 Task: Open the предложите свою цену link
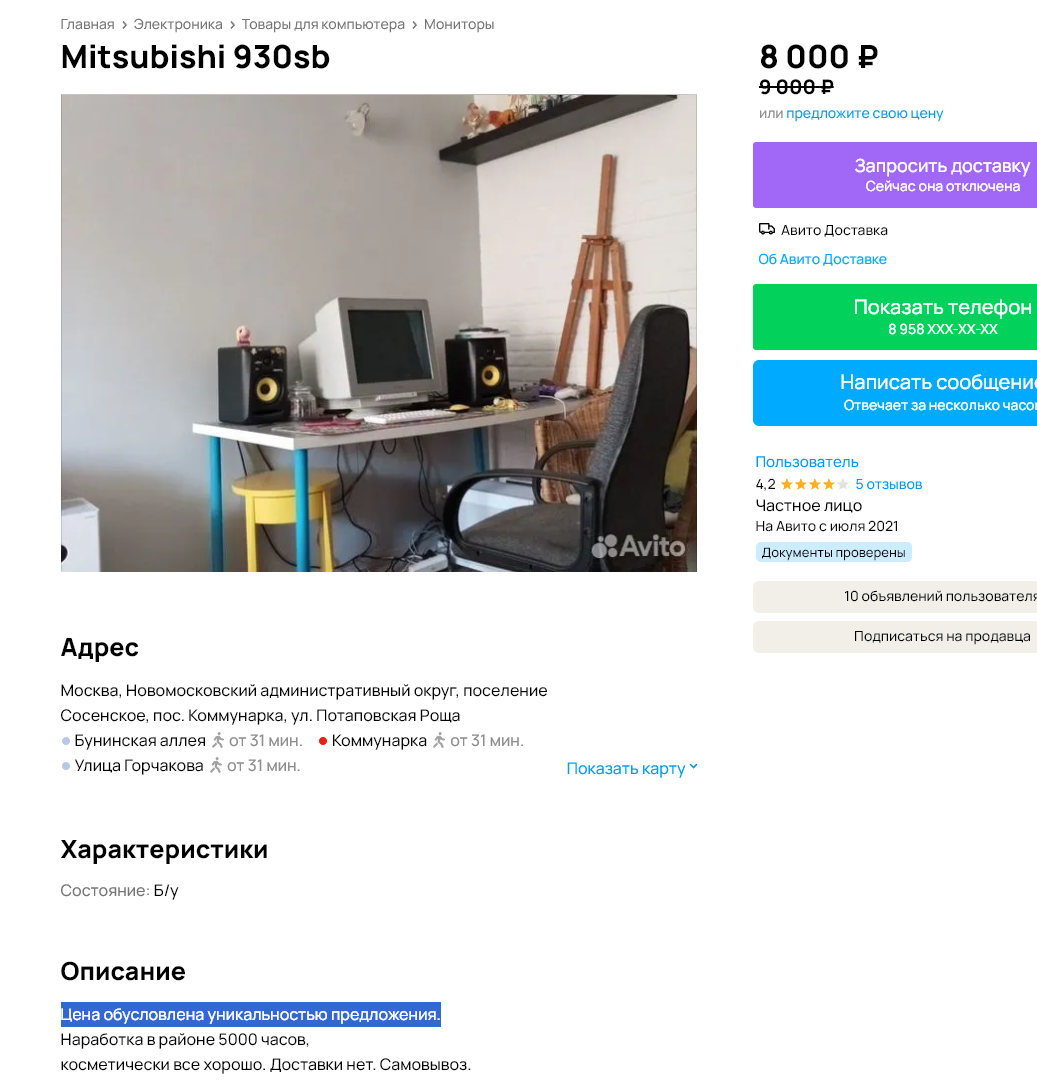864,113
